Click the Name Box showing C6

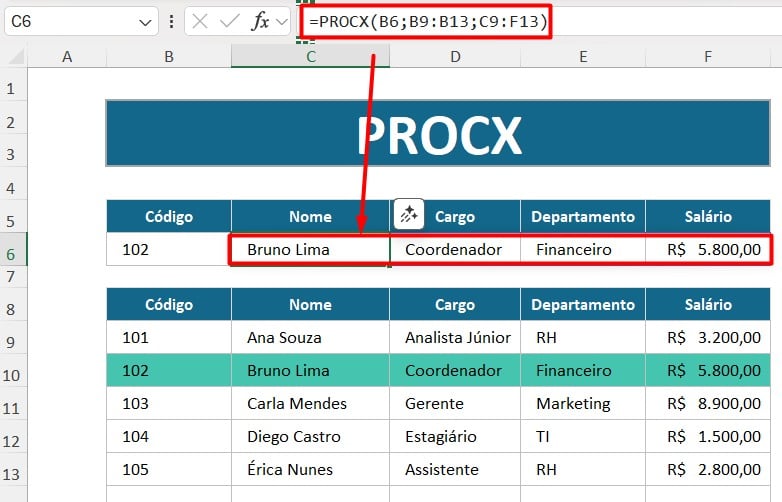point(81,21)
